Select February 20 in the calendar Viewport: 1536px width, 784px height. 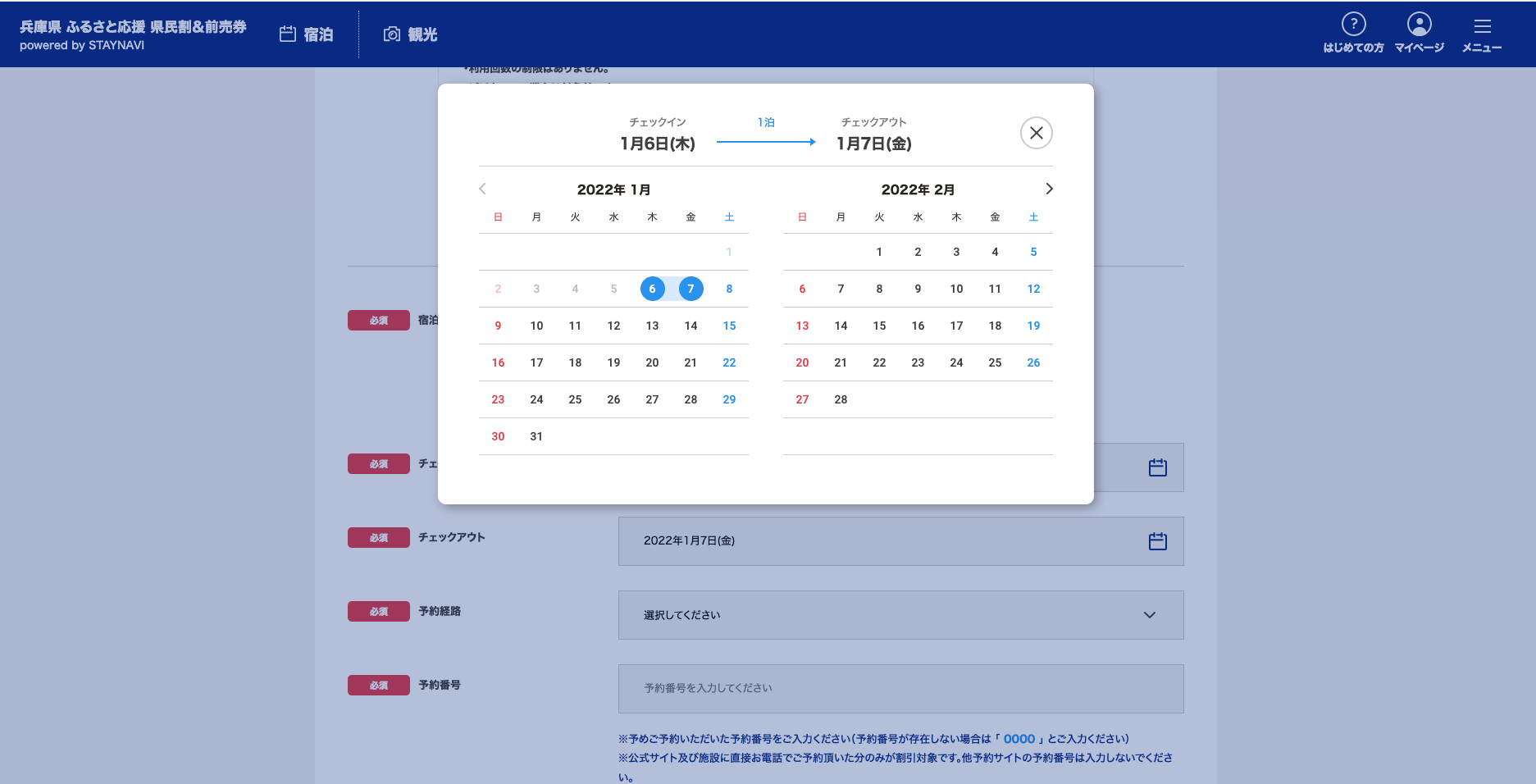tap(802, 362)
